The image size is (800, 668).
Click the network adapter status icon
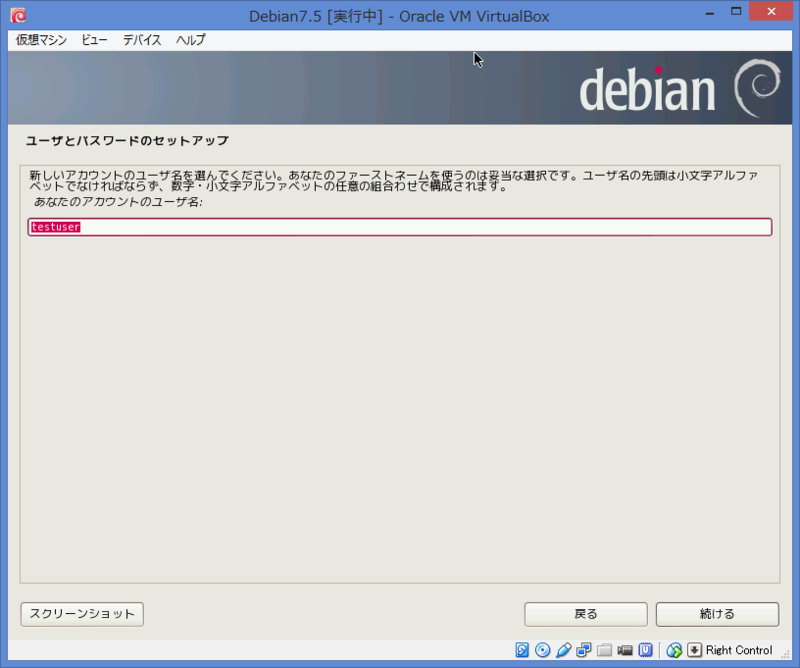pyautogui.click(x=583, y=649)
